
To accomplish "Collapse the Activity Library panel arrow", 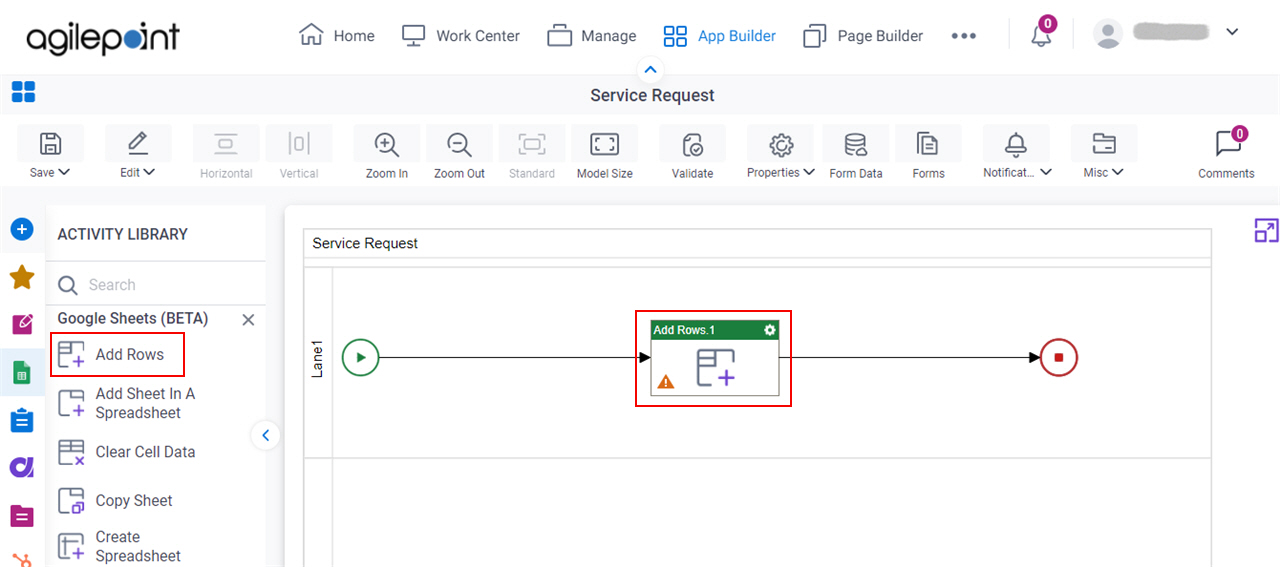I will (265, 435).
